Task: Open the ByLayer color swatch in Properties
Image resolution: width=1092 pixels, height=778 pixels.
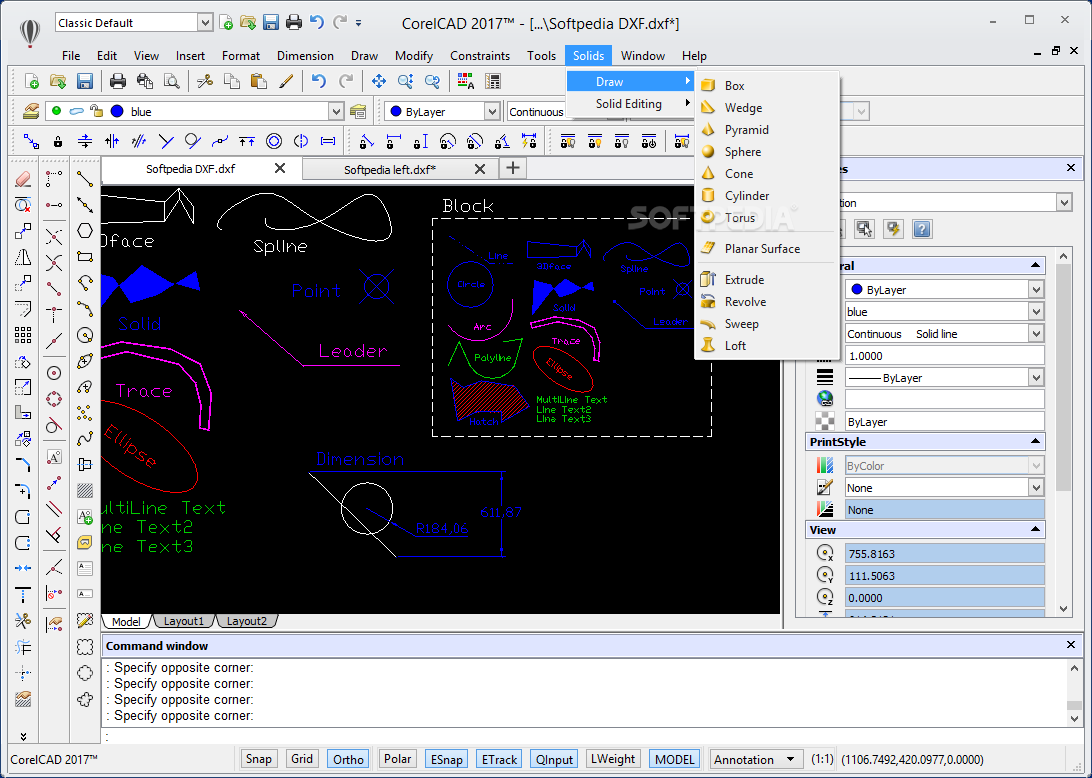Action: [857, 289]
